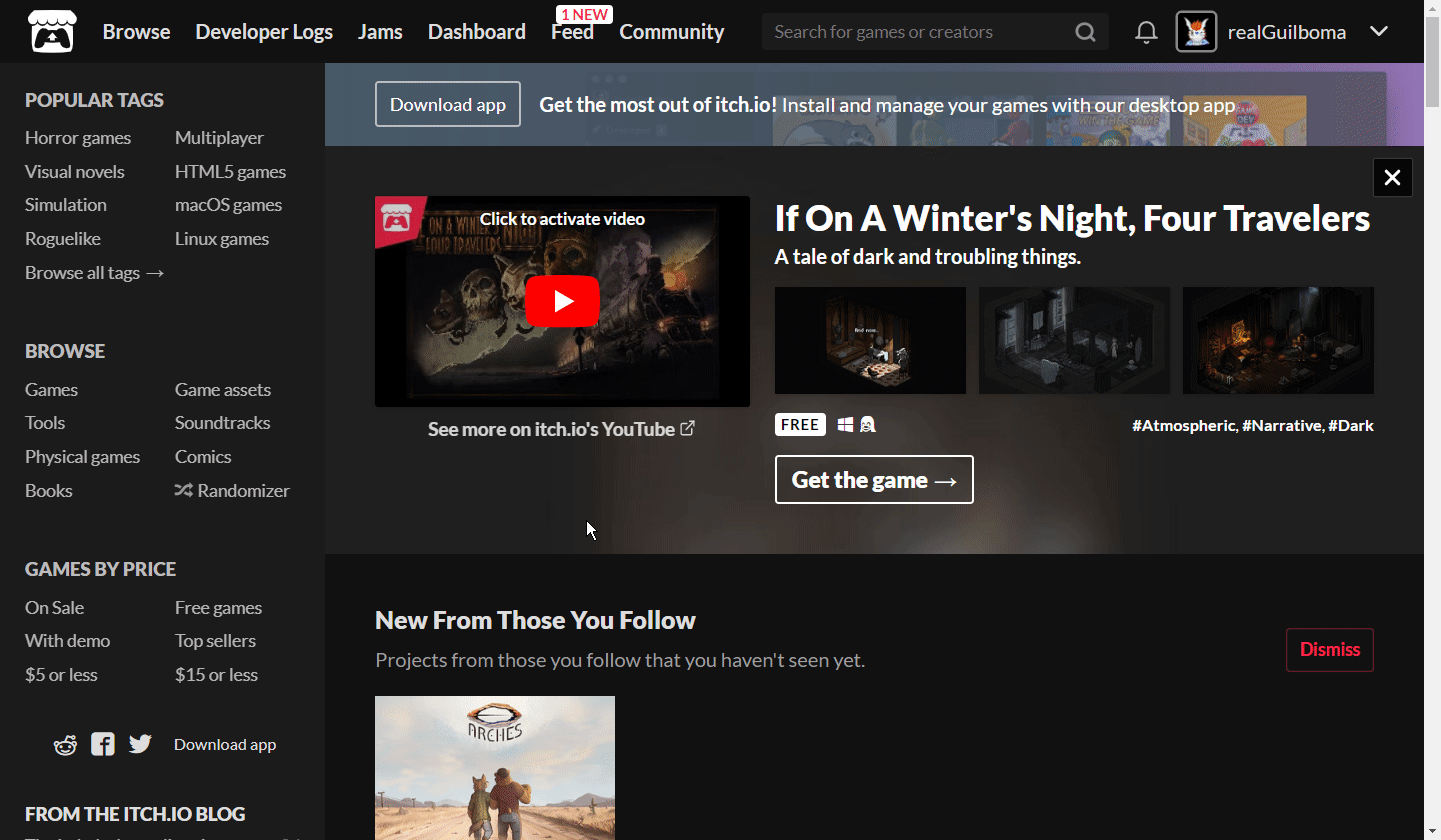Show games $15 or less
Screen dimensions: 1441x840
tap(216, 675)
